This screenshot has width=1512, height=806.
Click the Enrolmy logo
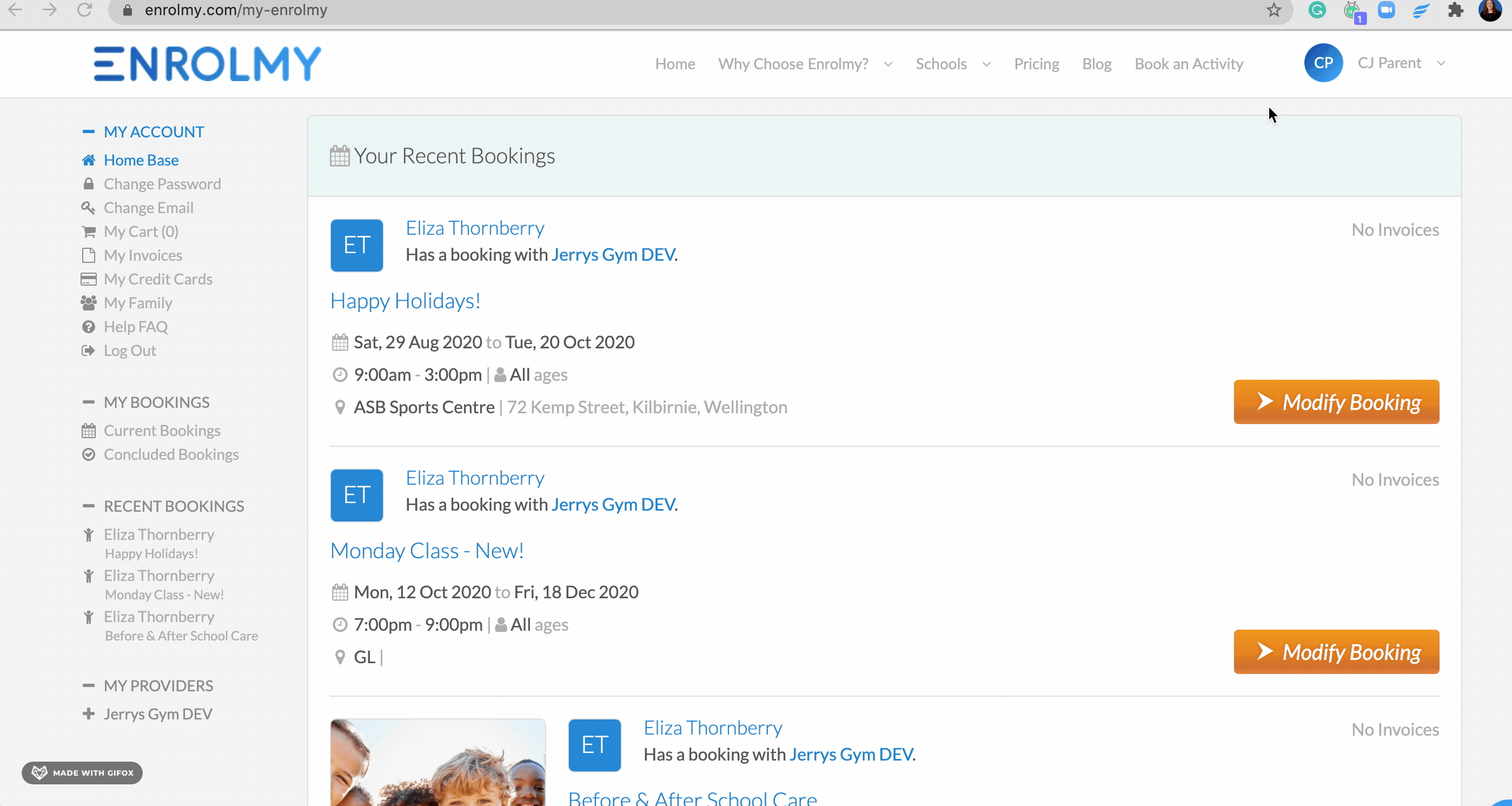point(207,63)
